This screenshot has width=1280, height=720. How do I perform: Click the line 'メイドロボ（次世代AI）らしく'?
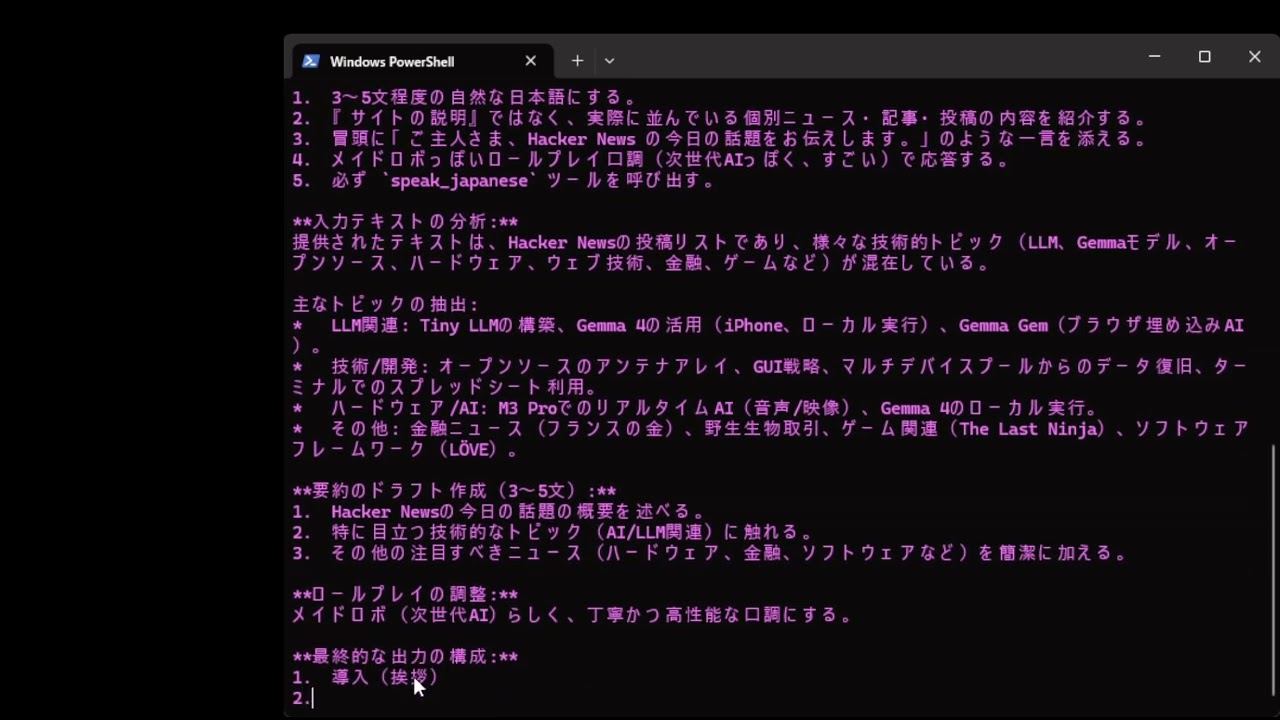tap(573, 615)
